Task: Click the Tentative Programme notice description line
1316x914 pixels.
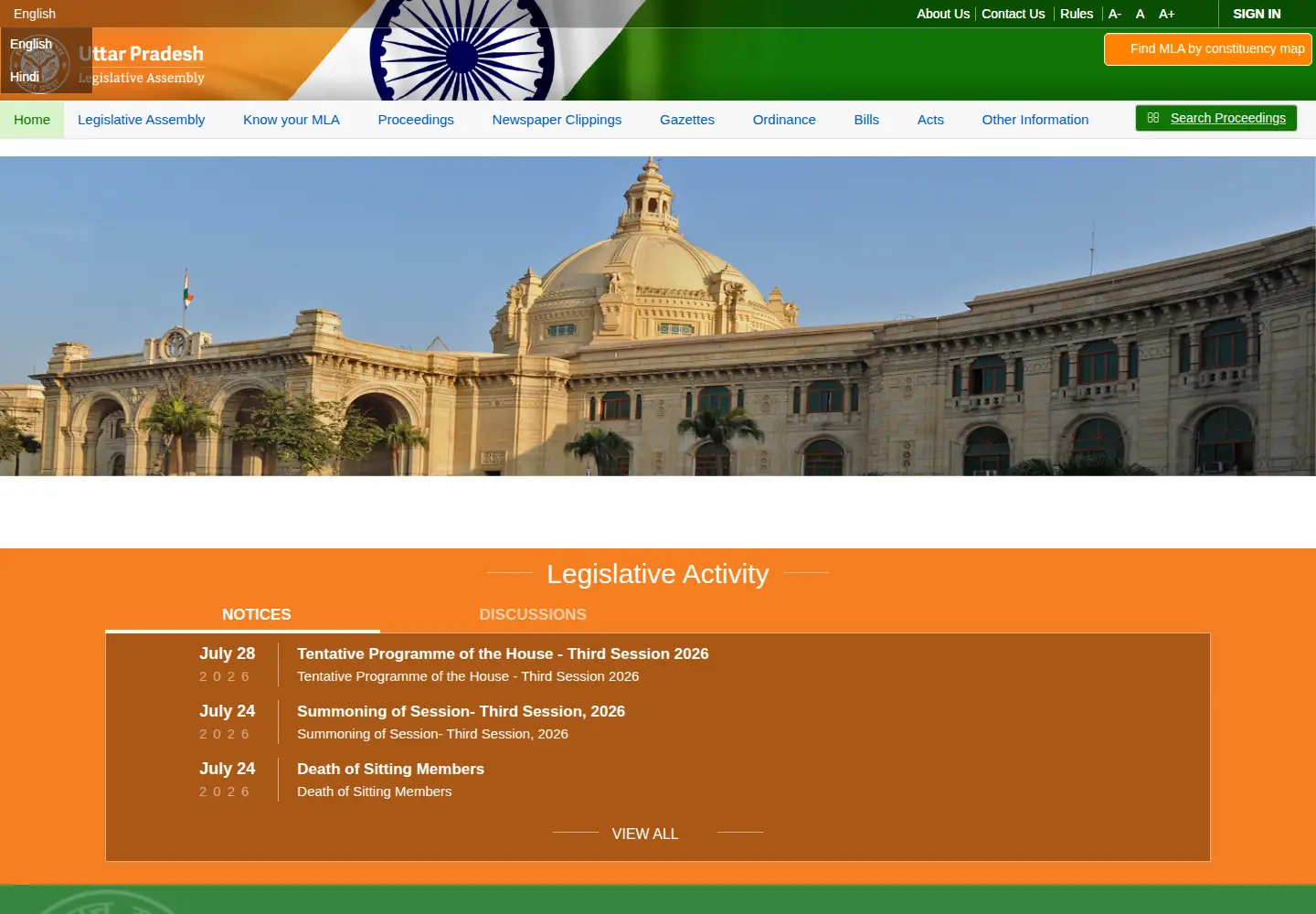Action: click(x=468, y=676)
